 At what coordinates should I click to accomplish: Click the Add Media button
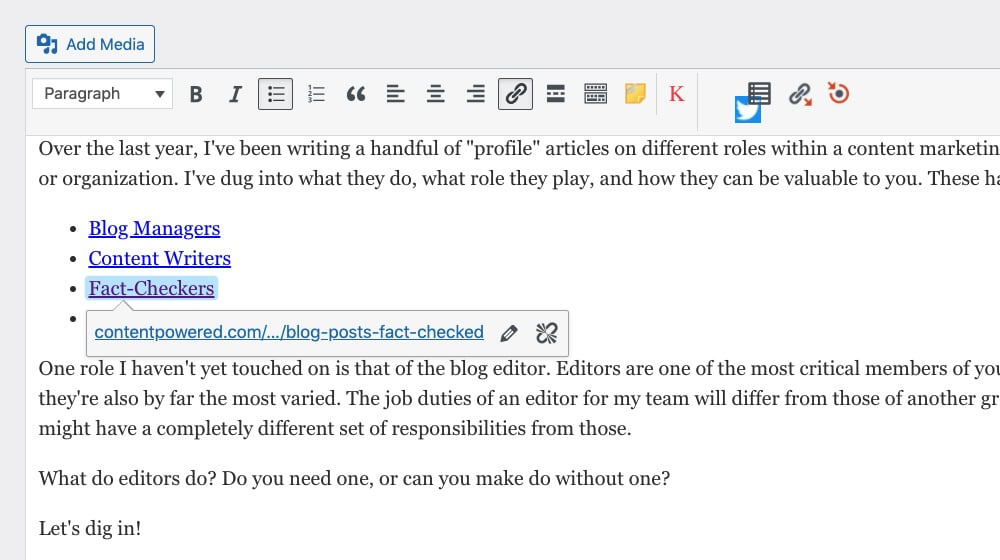tap(90, 44)
